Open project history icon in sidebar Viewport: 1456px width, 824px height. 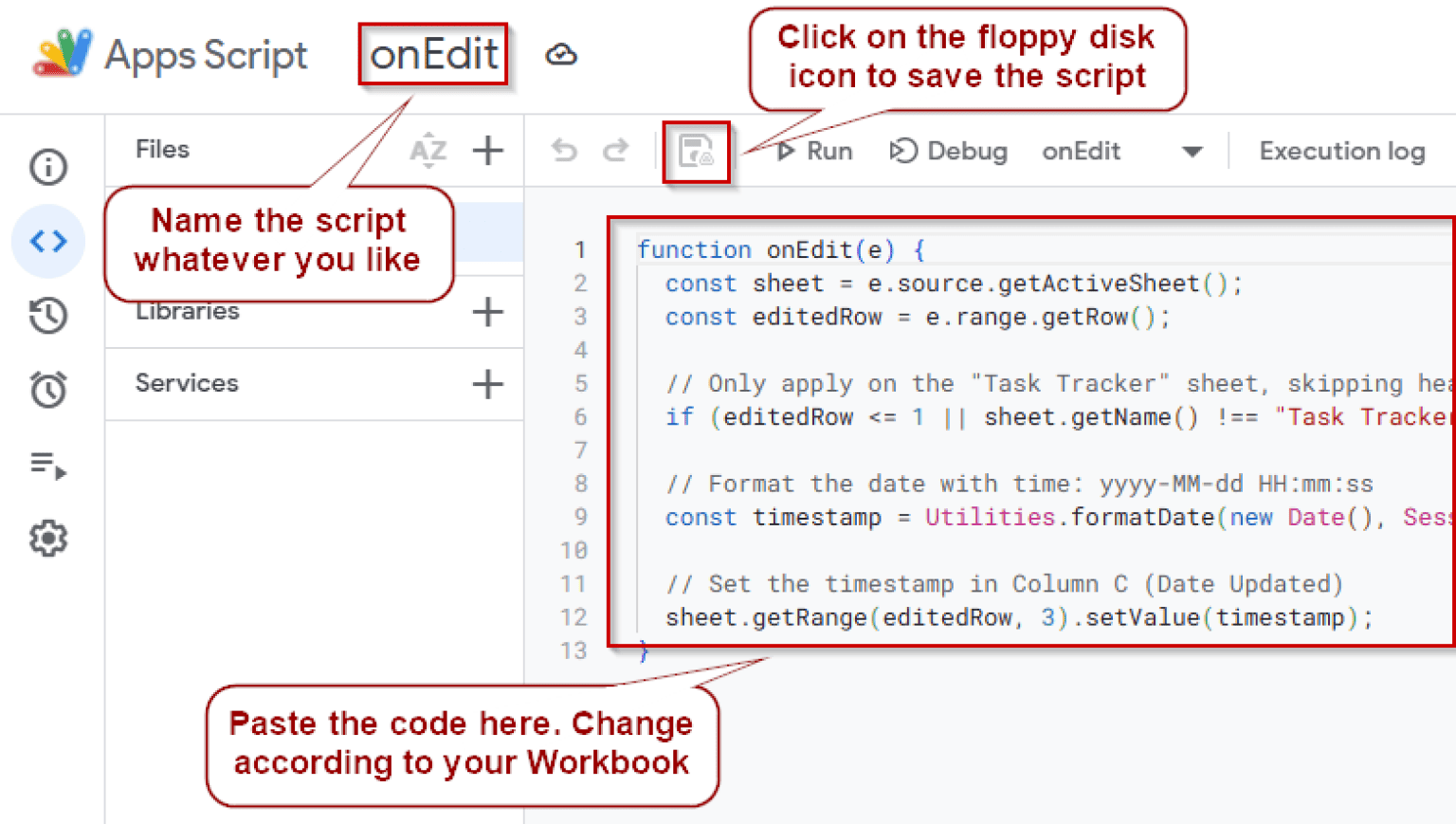pyautogui.click(x=48, y=316)
